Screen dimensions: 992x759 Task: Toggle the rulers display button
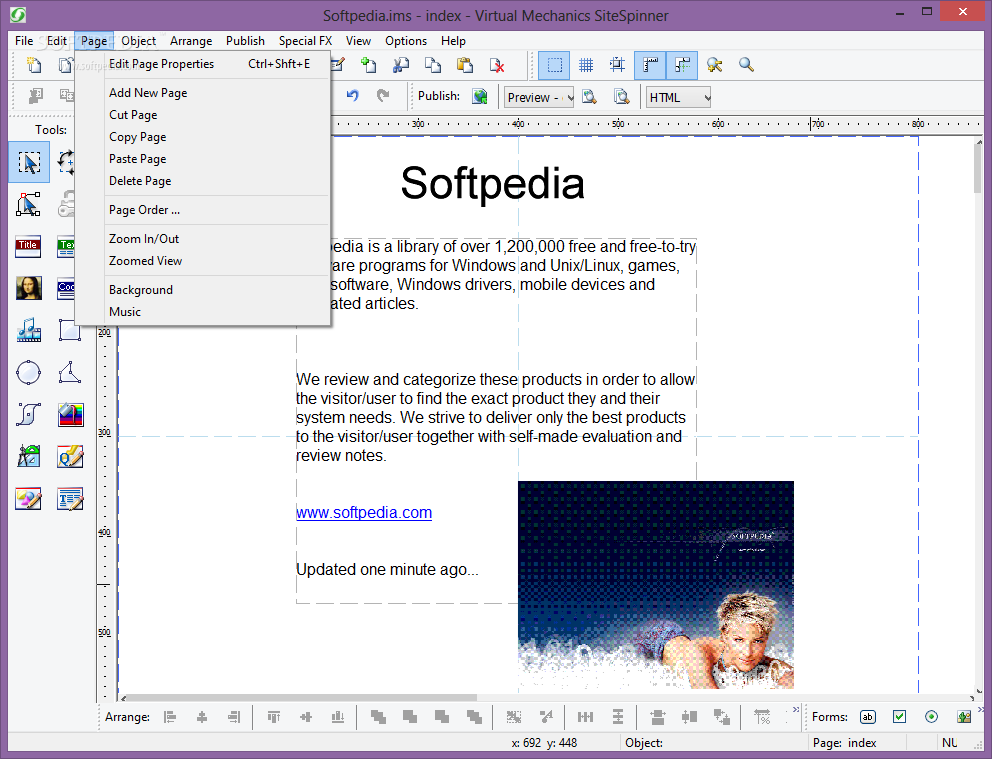[650, 65]
